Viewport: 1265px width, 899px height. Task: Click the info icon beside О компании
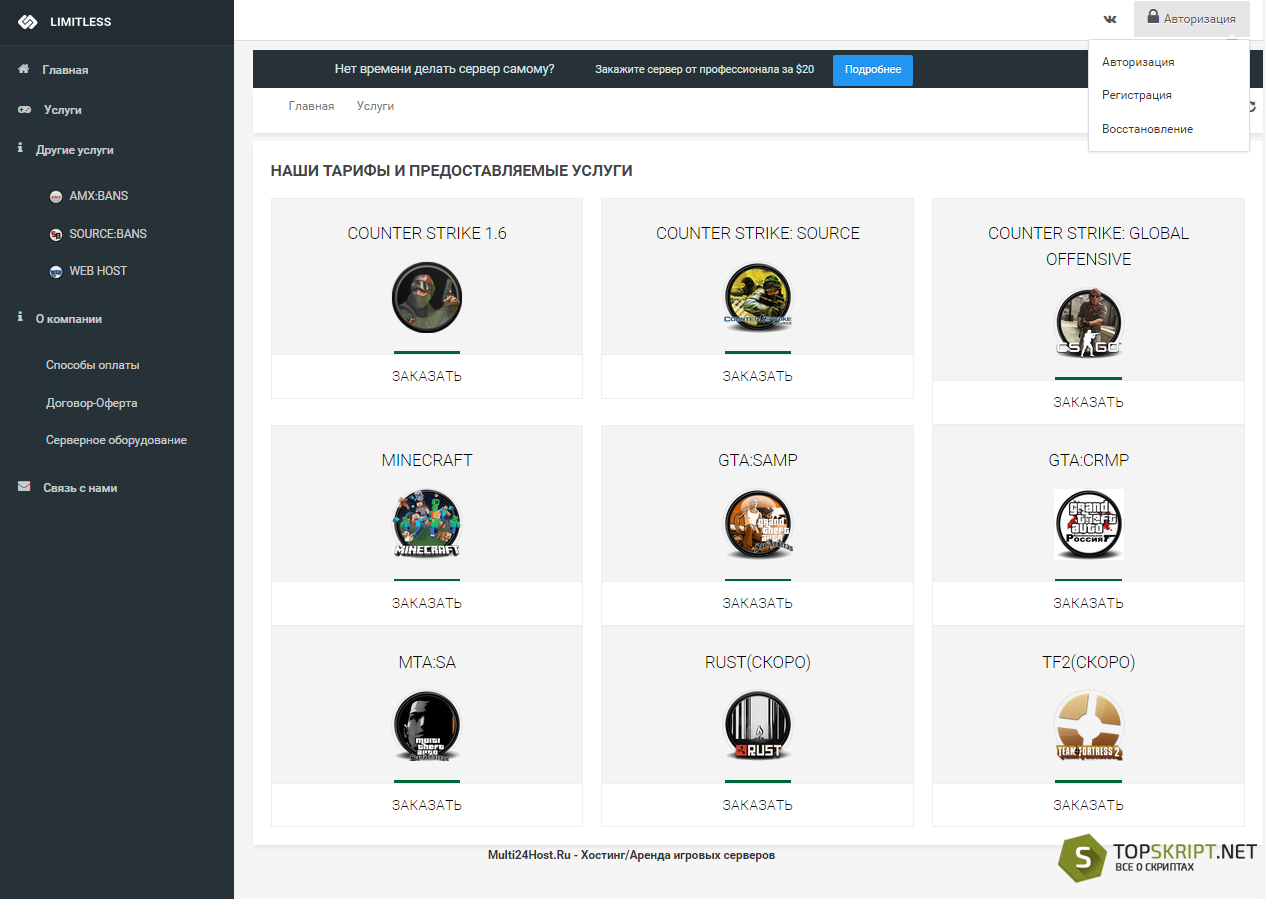(x=21, y=317)
